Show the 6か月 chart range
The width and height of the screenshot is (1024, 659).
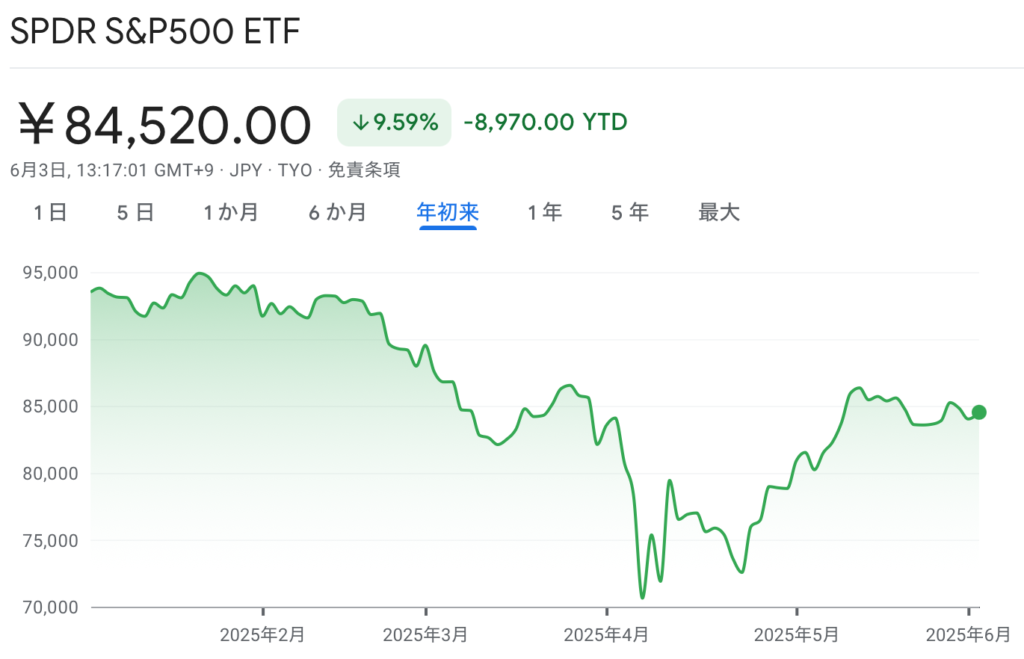click(x=338, y=212)
